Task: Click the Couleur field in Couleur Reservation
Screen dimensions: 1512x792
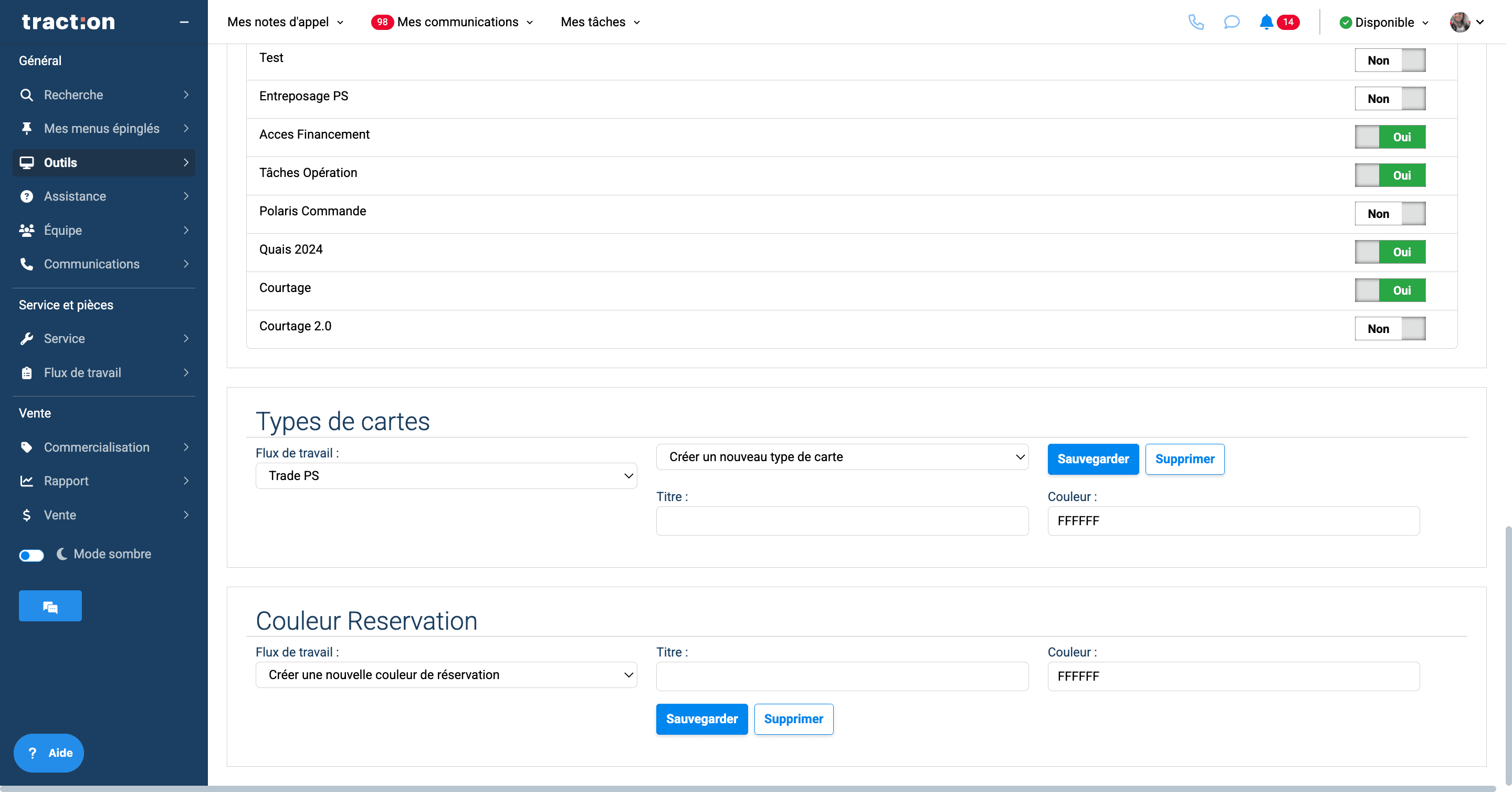Action: pyautogui.click(x=1233, y=676)
